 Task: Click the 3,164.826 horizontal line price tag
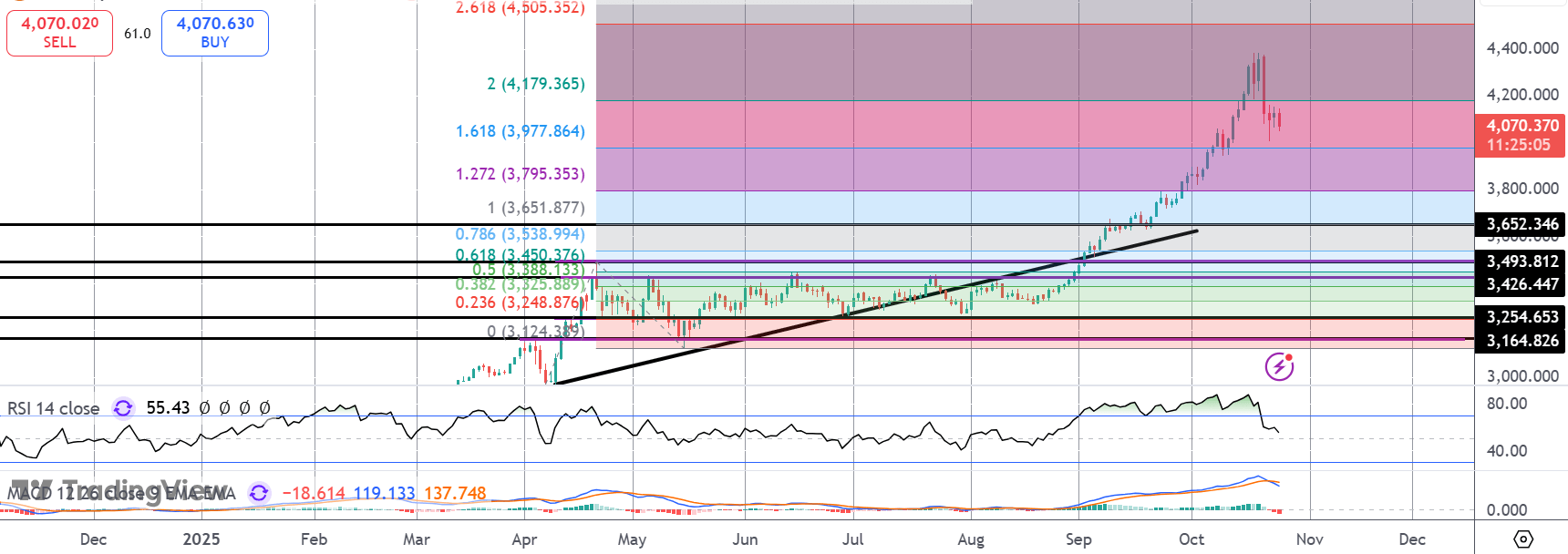[x=1522, y=341]
